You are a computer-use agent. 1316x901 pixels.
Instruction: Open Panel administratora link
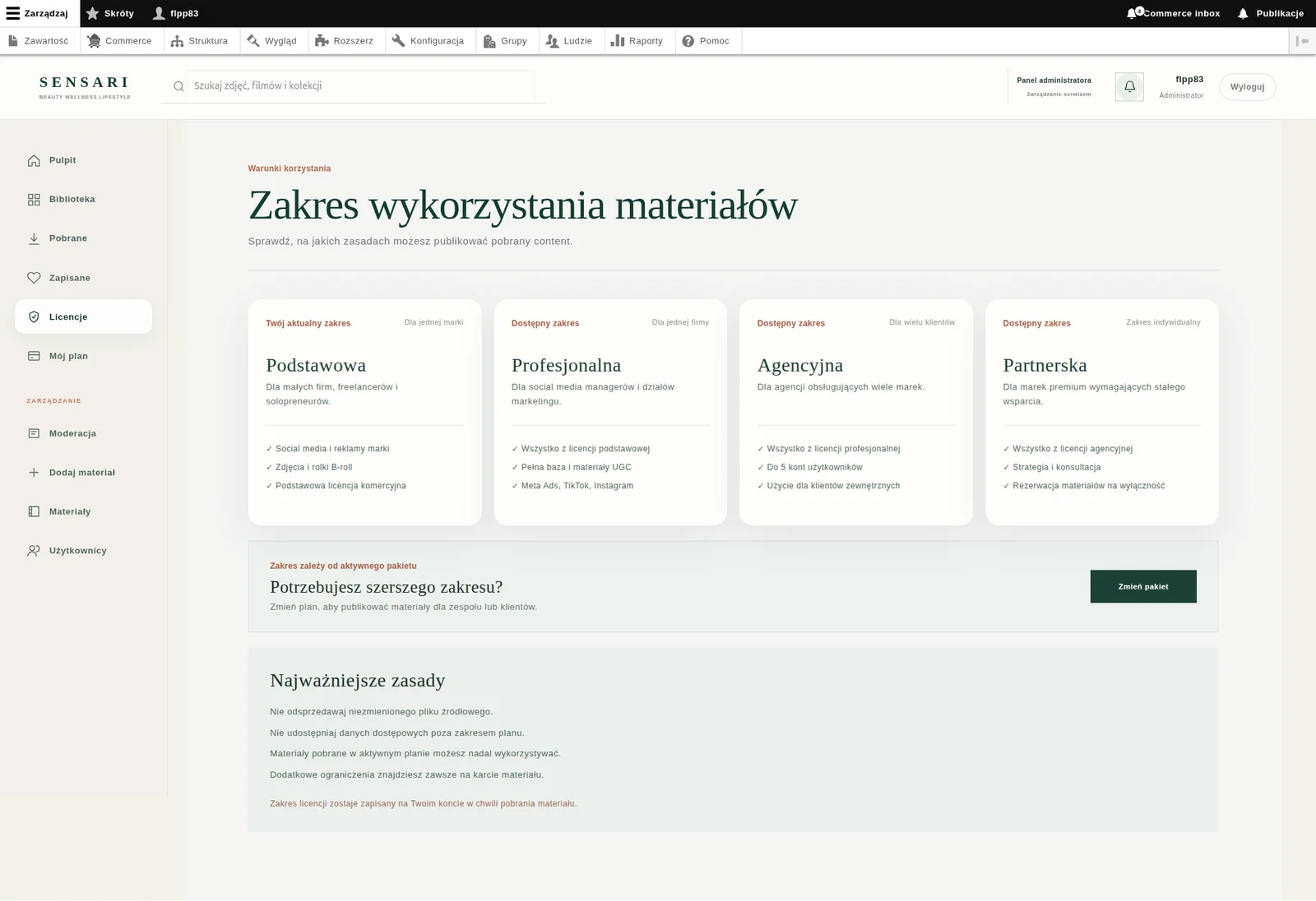(1054, 81)
